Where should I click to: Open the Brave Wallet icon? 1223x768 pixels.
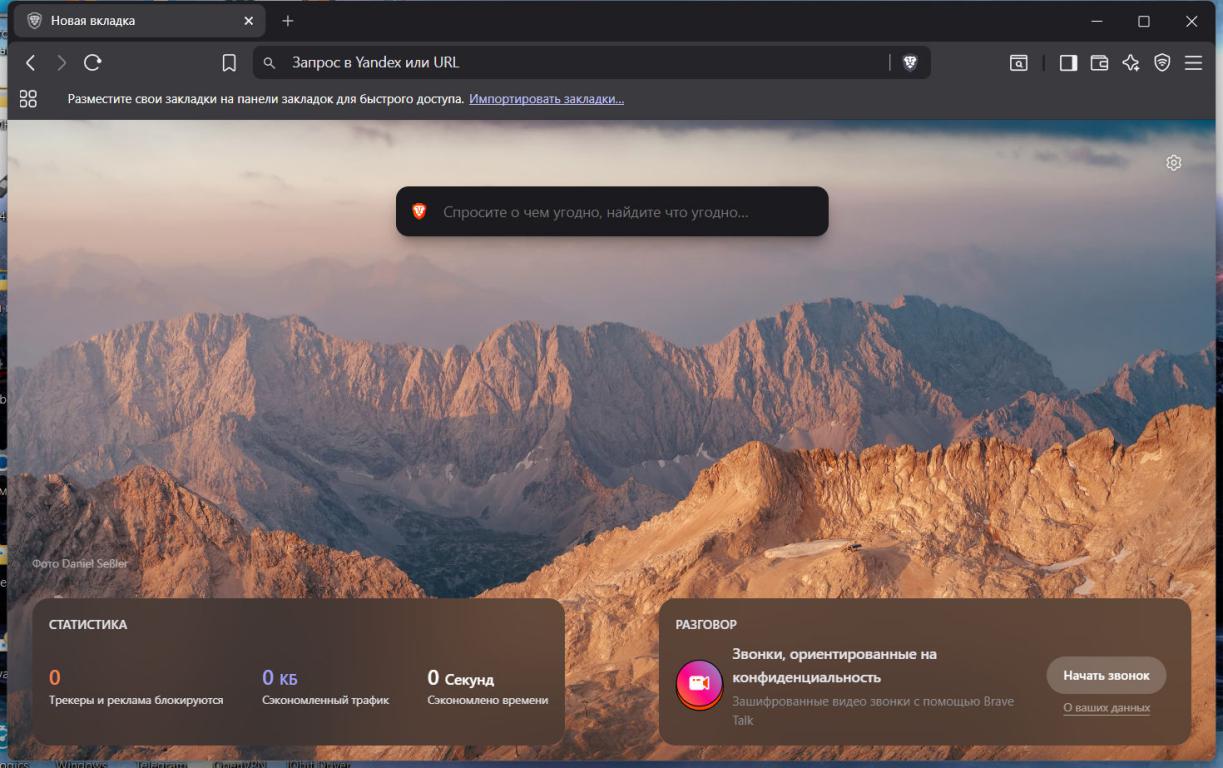[1099, 63]
